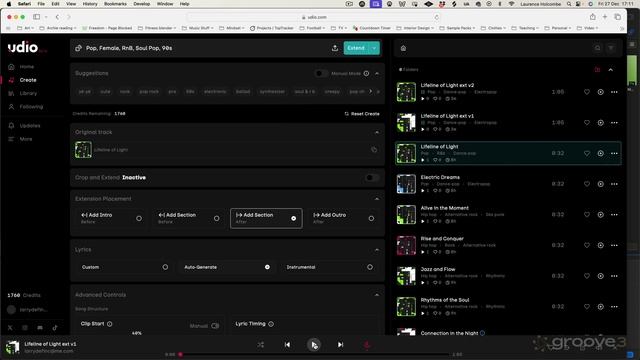Toggle the Manual Mode switch
Viewport: 640px width, 360px height.
pos(321,73)
